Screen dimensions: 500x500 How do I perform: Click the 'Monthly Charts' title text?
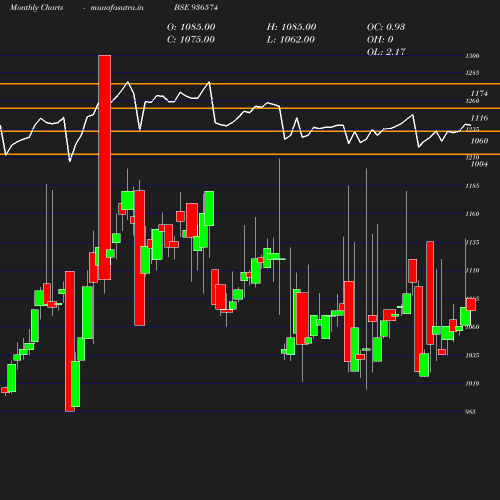pyautogui.click(x=36, y=7)
